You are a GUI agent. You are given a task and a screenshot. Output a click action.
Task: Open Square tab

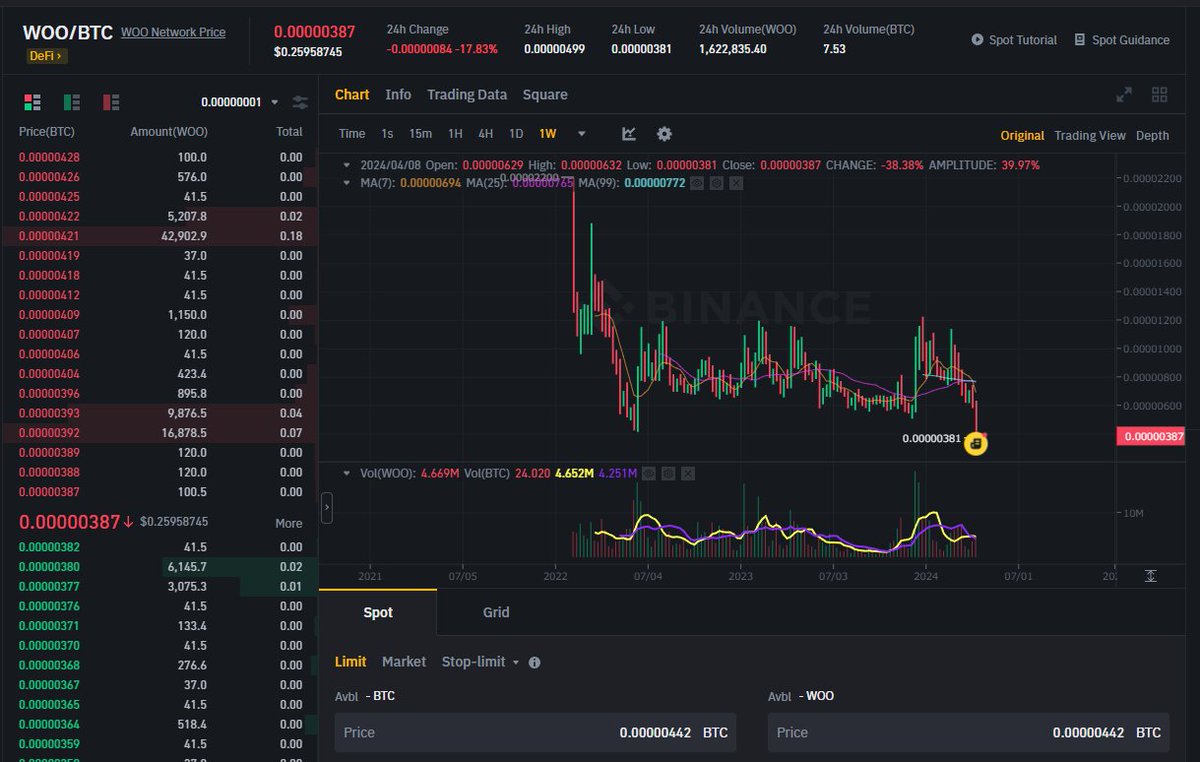pos(545,94)
